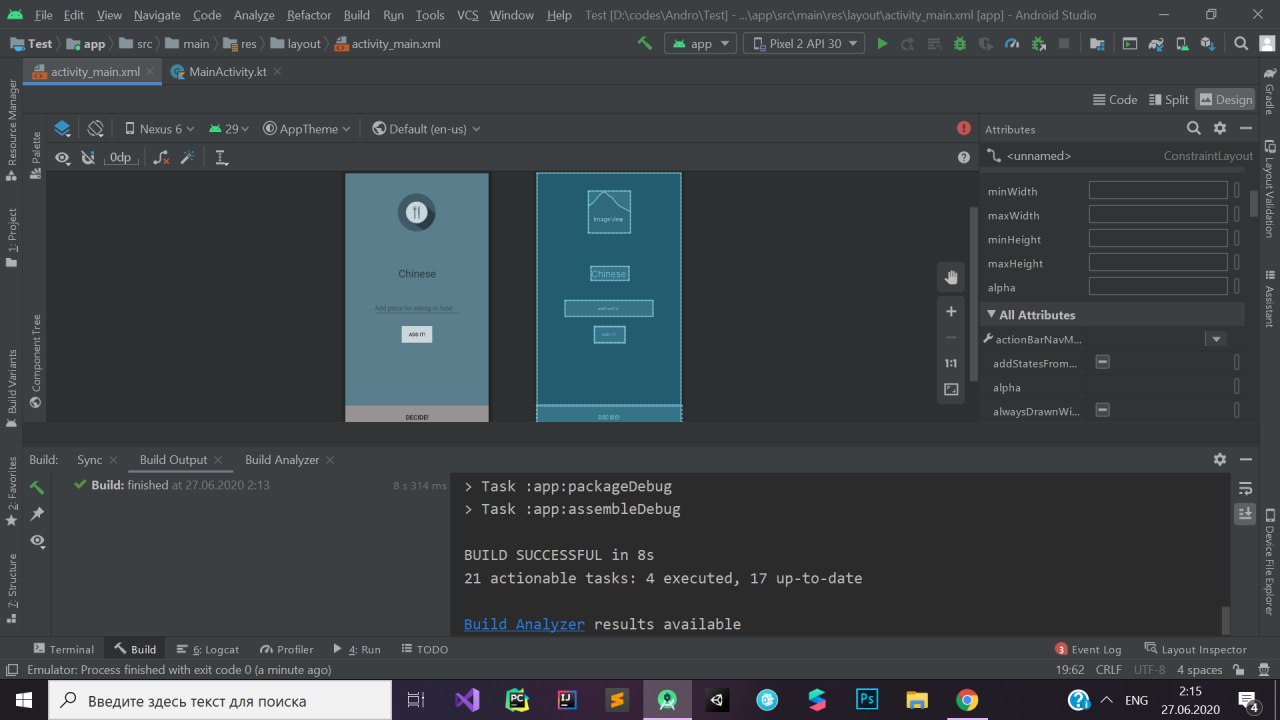Switch to MainActivity.kt editor tab

pos(227,72)
